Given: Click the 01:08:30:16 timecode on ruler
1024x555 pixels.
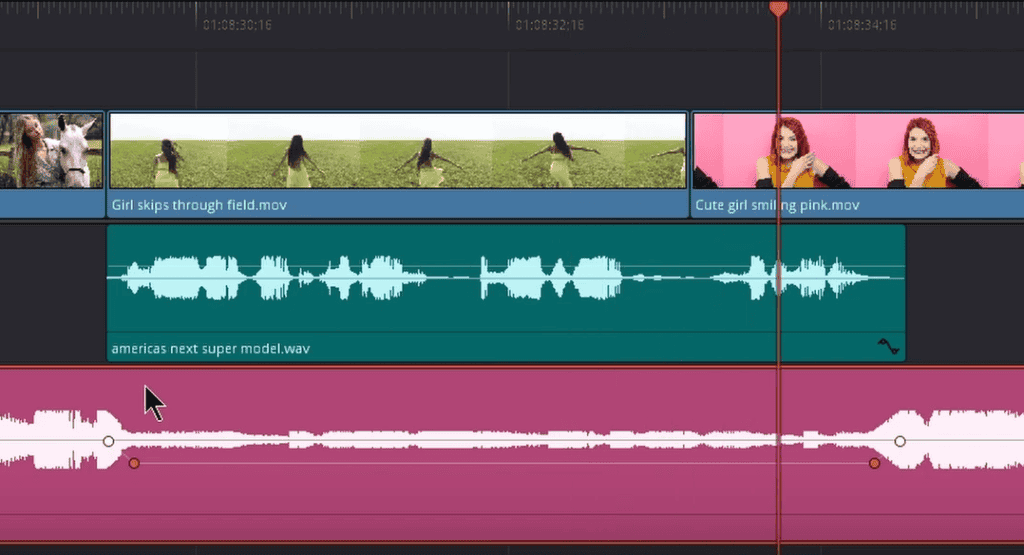Looking at the screenshot, I should pos(237,25).
